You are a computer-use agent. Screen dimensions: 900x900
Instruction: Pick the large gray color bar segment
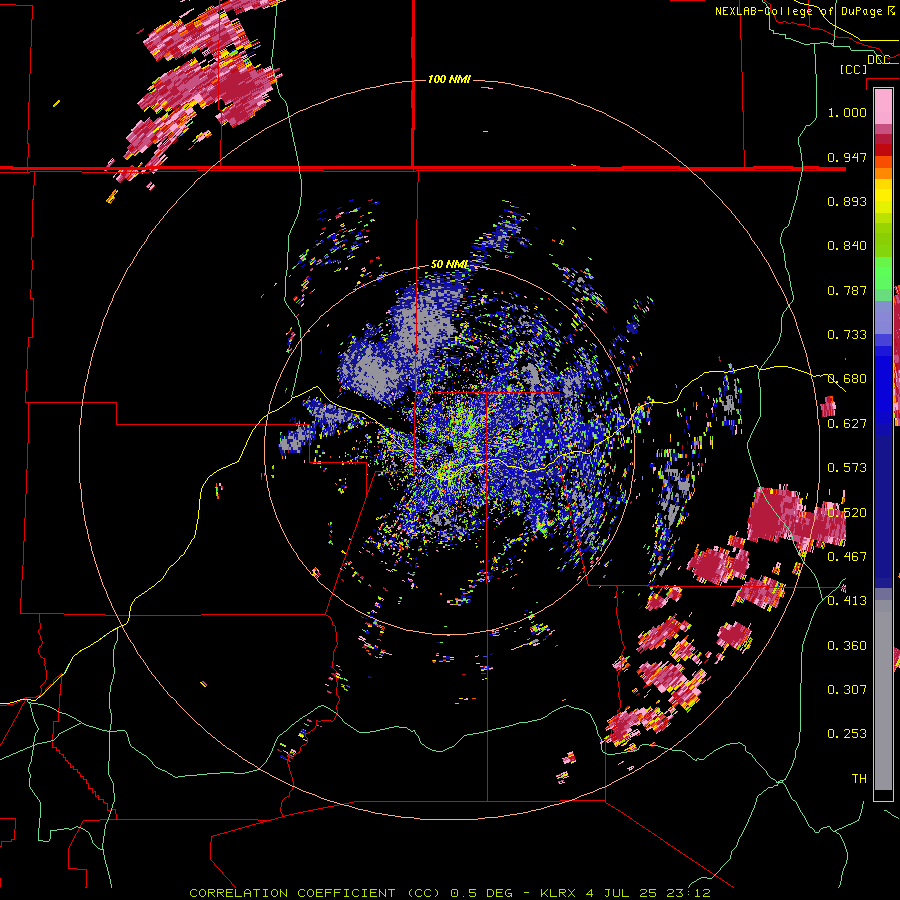883,695
